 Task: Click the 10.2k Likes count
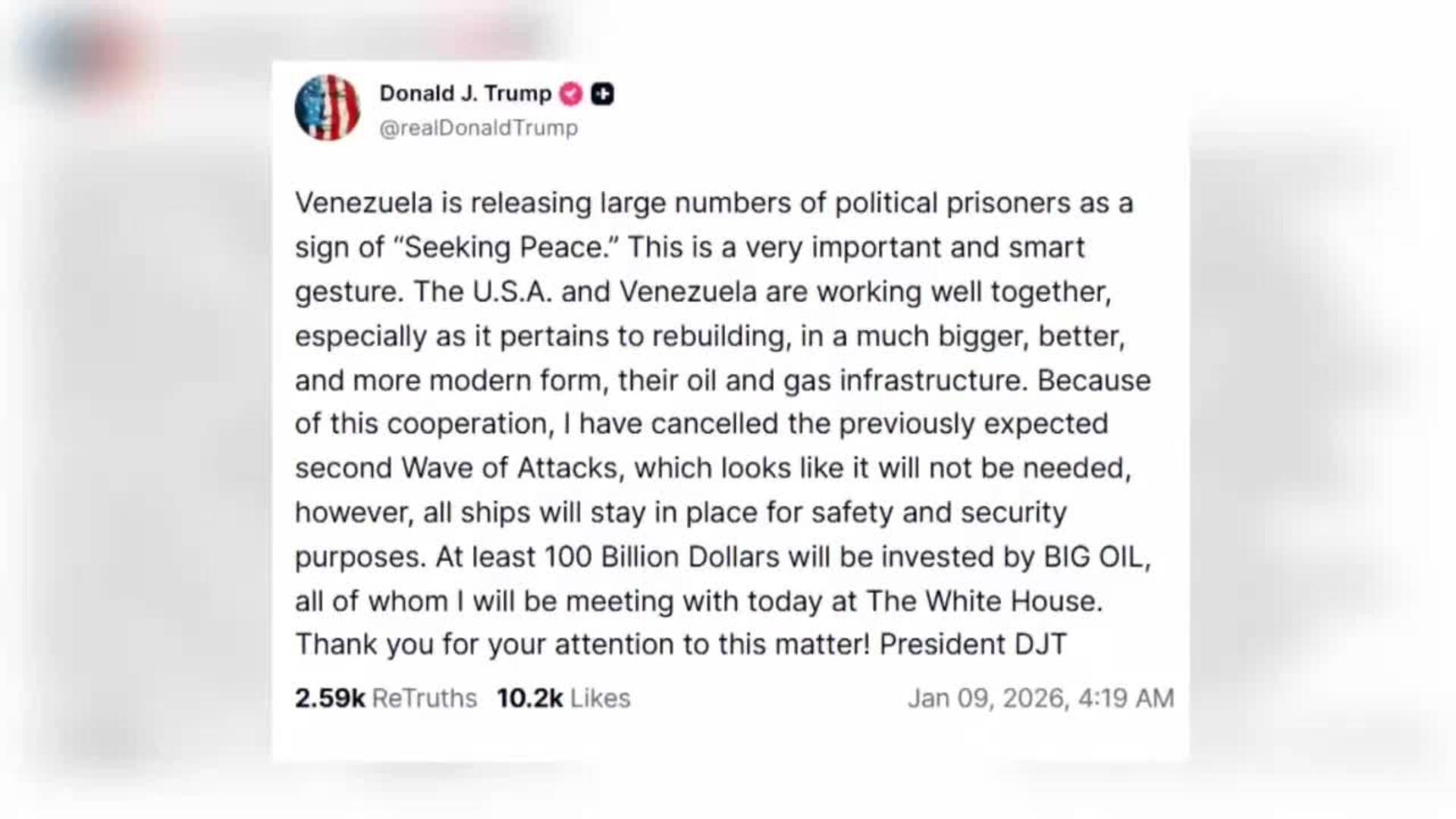pos(529,698)
